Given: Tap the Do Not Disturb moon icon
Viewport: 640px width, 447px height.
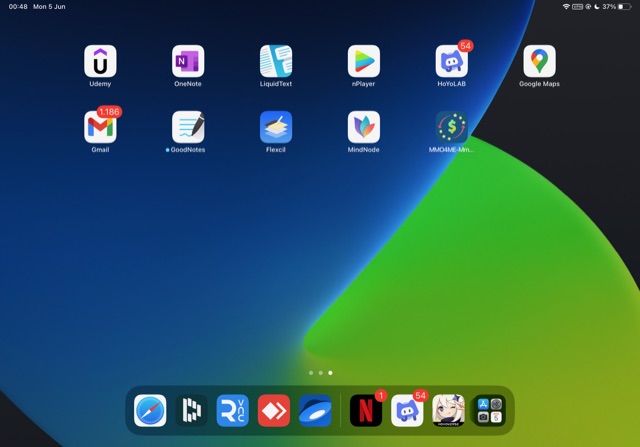Looking at the screenshot, I should pyautogui.click(x=597, y=7).
